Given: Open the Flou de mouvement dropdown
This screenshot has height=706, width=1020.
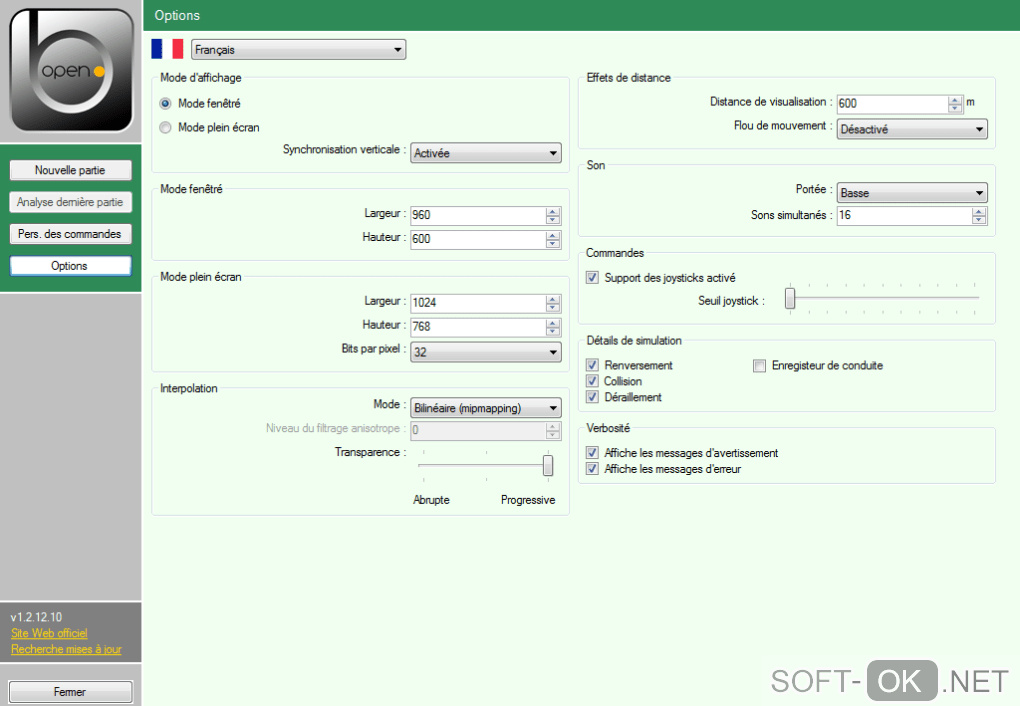Looking at the screenshot, I should (x=911, y=129).
